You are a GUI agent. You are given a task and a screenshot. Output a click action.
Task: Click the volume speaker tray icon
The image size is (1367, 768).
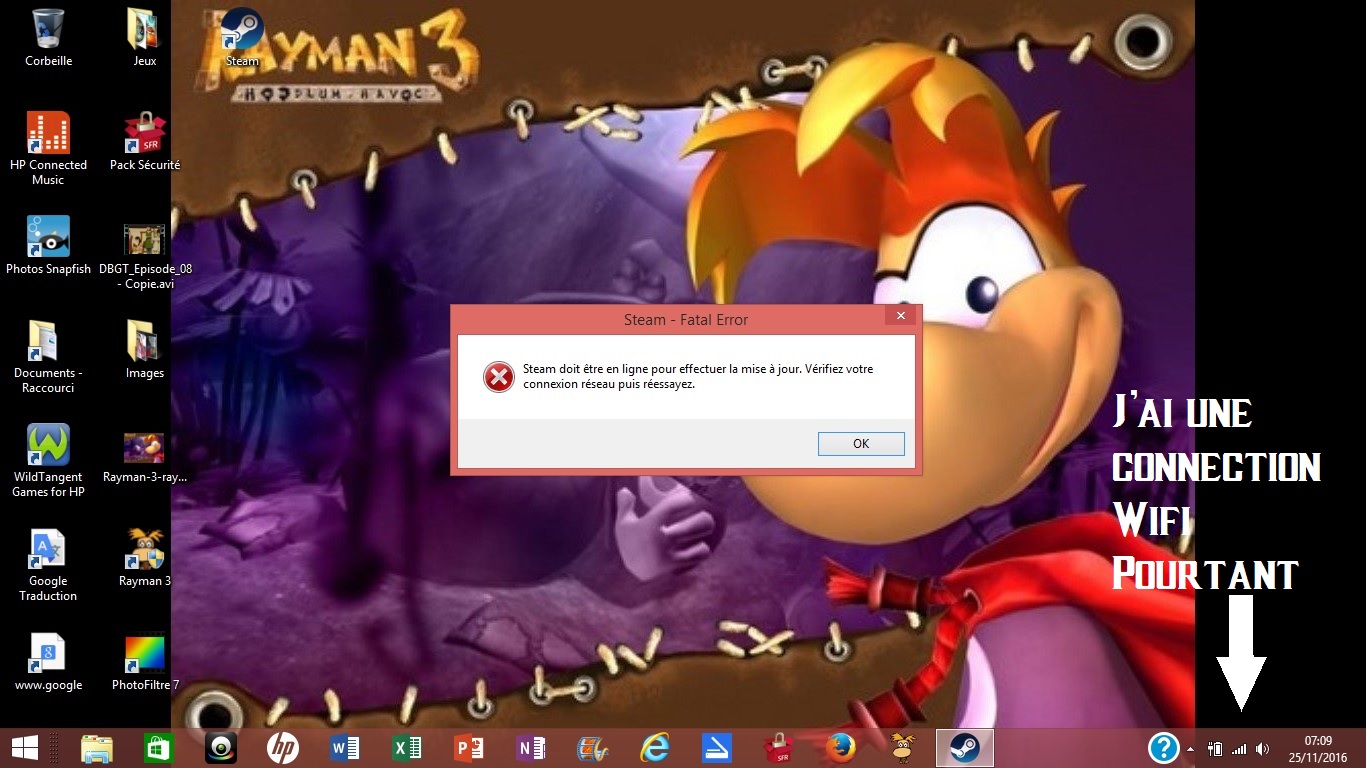pos(1262,749)
